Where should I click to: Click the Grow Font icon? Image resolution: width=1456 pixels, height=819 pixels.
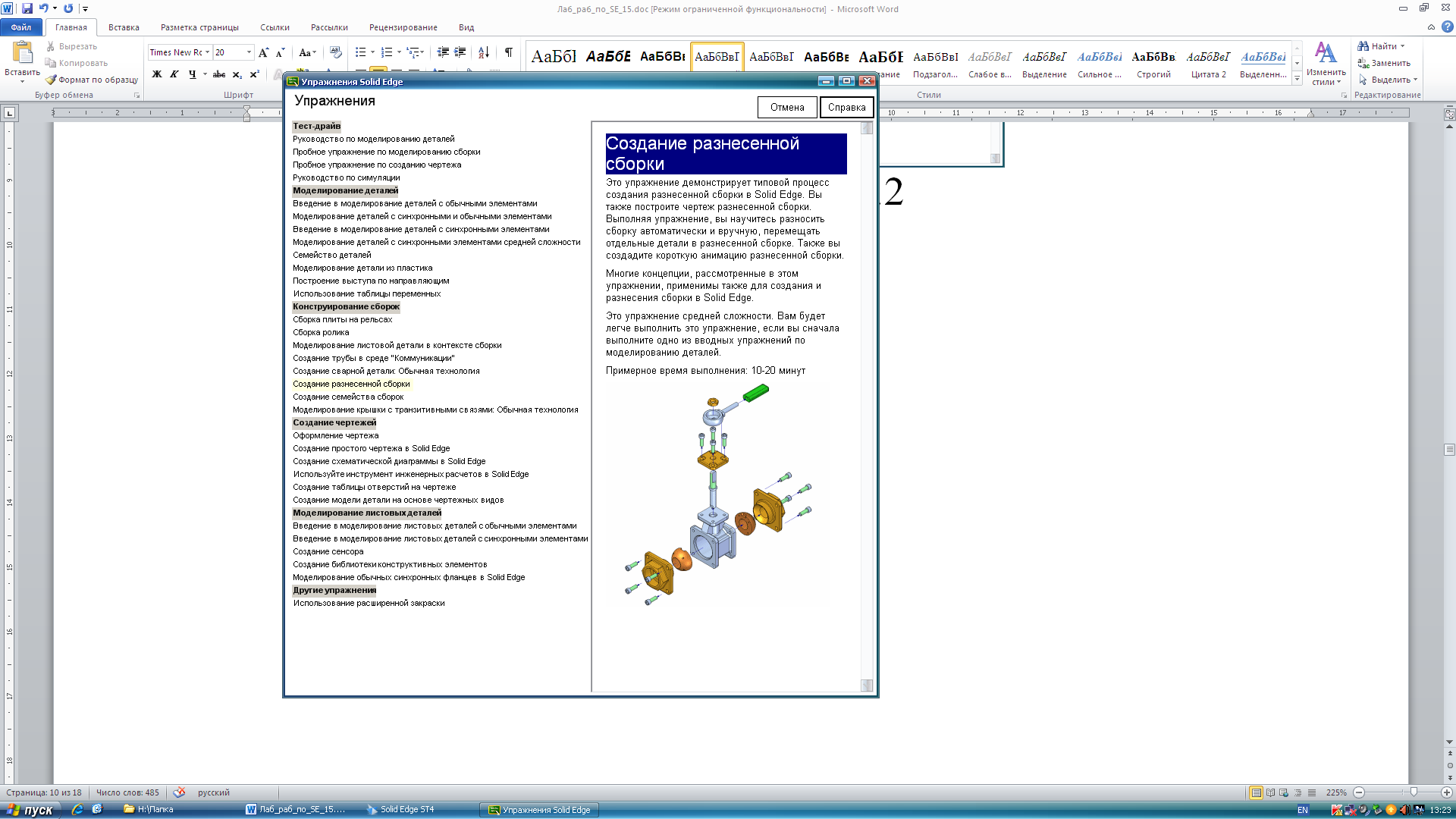263,52
